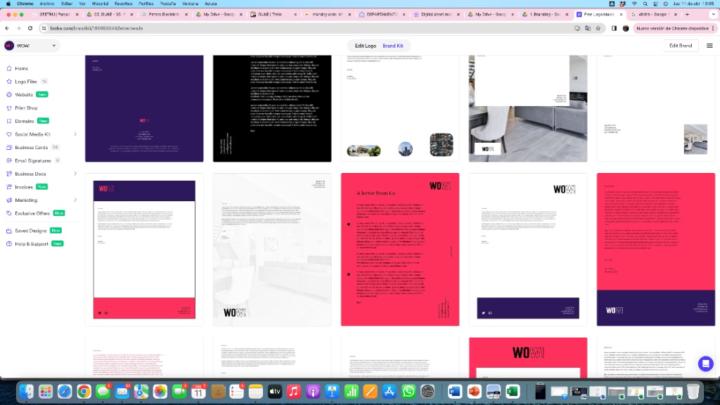The height and width of the screenshot is (405, 720).
Task: Select template with three rounded photos
Action: point(400,108)
